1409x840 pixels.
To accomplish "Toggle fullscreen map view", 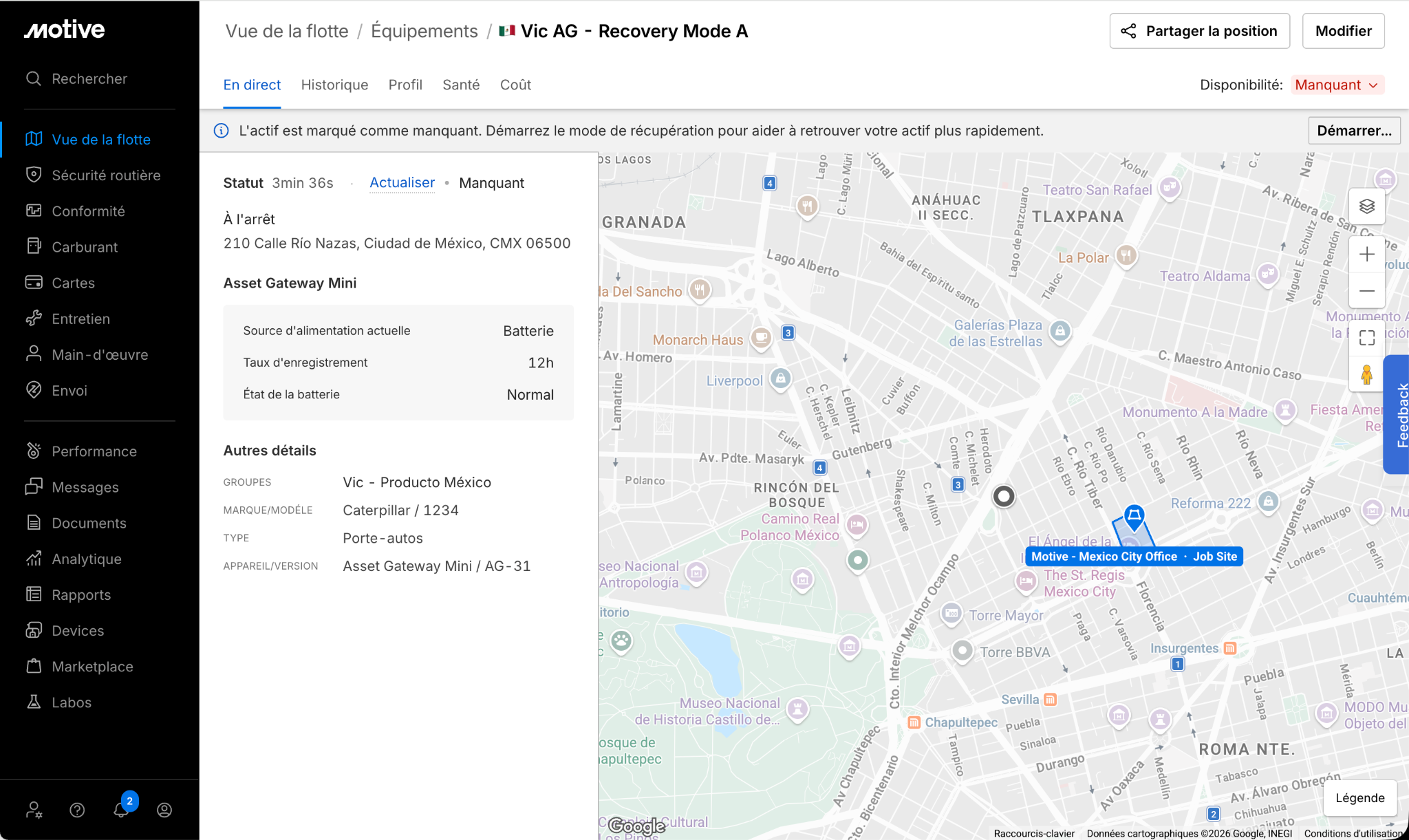I will (x=1366, y=338).
